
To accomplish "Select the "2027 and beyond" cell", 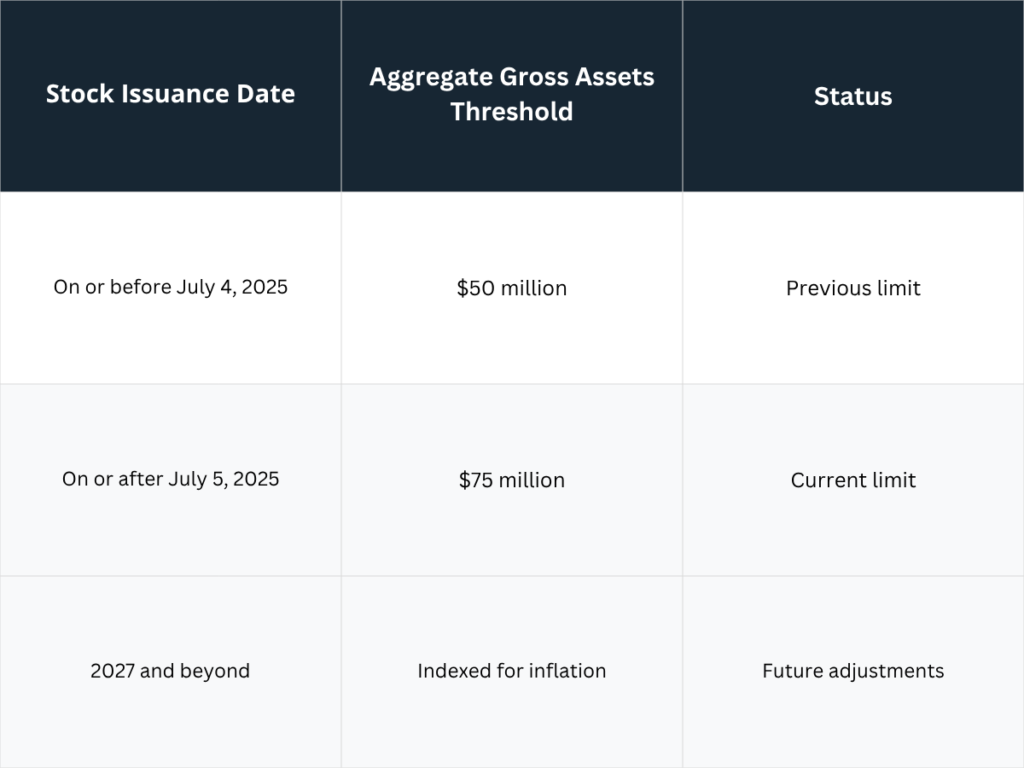I will tap(170, 671).
